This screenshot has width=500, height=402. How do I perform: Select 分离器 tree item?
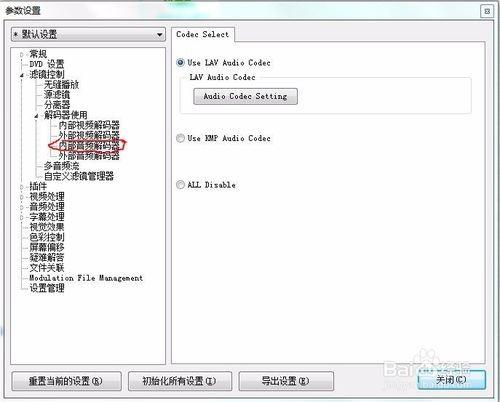[57, 105]
